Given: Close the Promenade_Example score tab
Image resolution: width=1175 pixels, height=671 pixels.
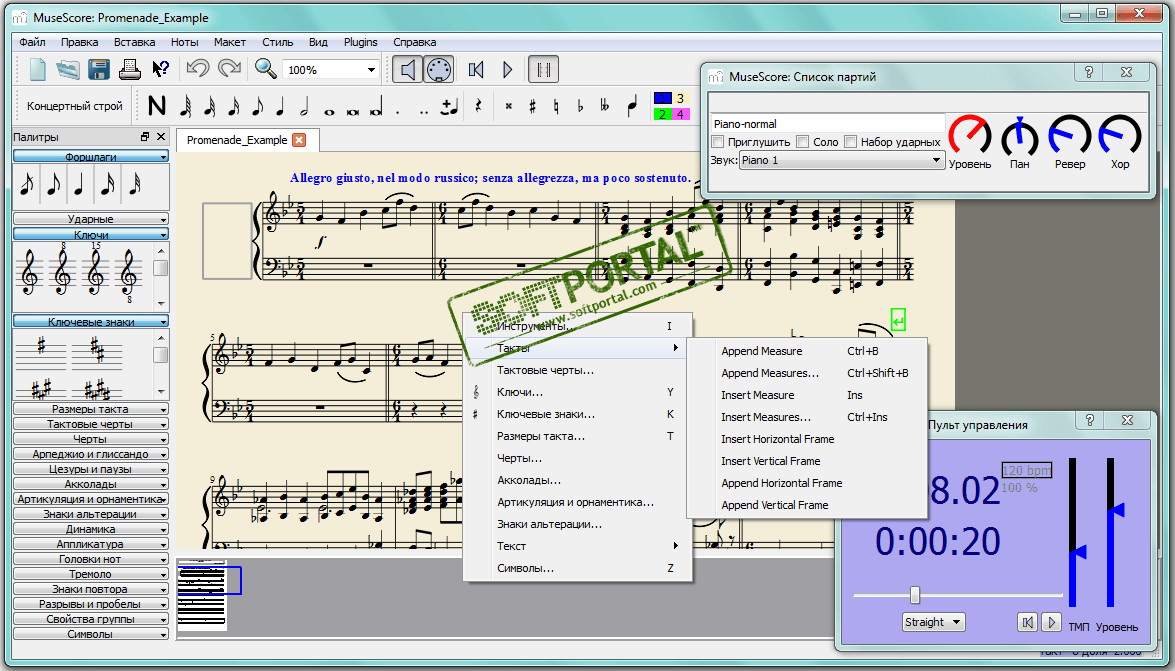Looking at the screenshot, I should pyautogui.click(x=298, y=140).
